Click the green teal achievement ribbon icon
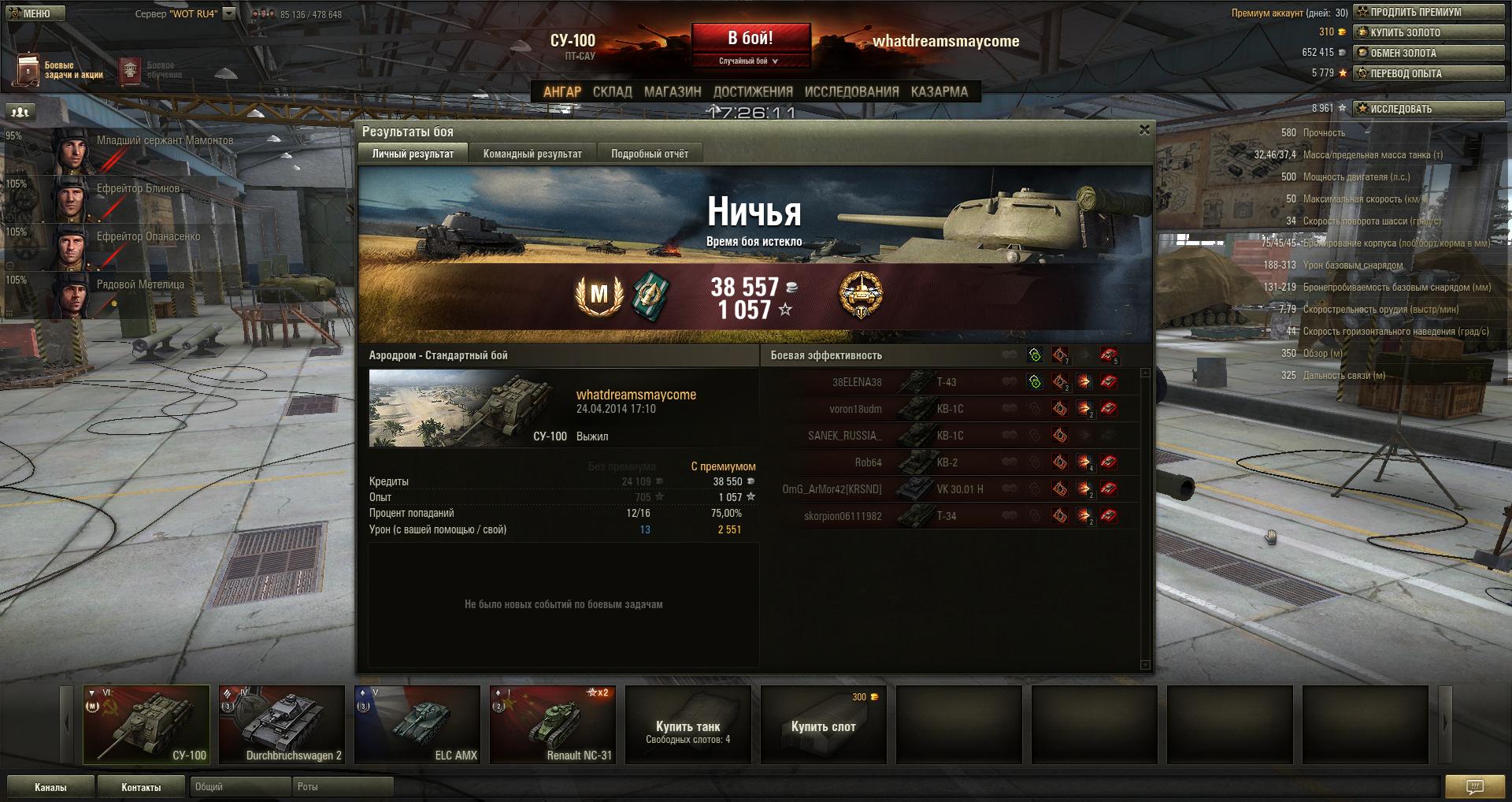Viewport: 1512px width, 802px height. [x=651, y=296]
